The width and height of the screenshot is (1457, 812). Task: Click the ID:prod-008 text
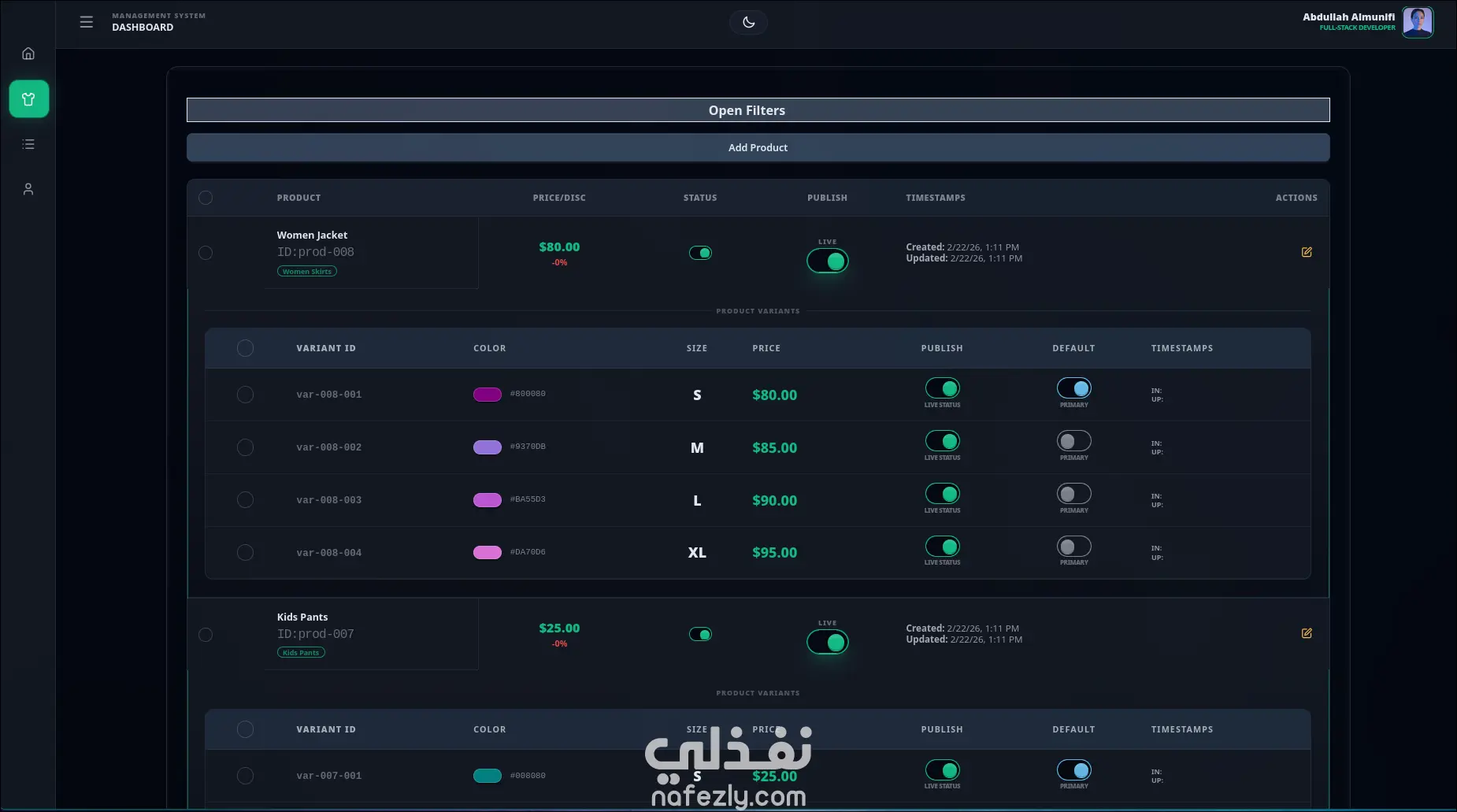(x=316, y=252)
